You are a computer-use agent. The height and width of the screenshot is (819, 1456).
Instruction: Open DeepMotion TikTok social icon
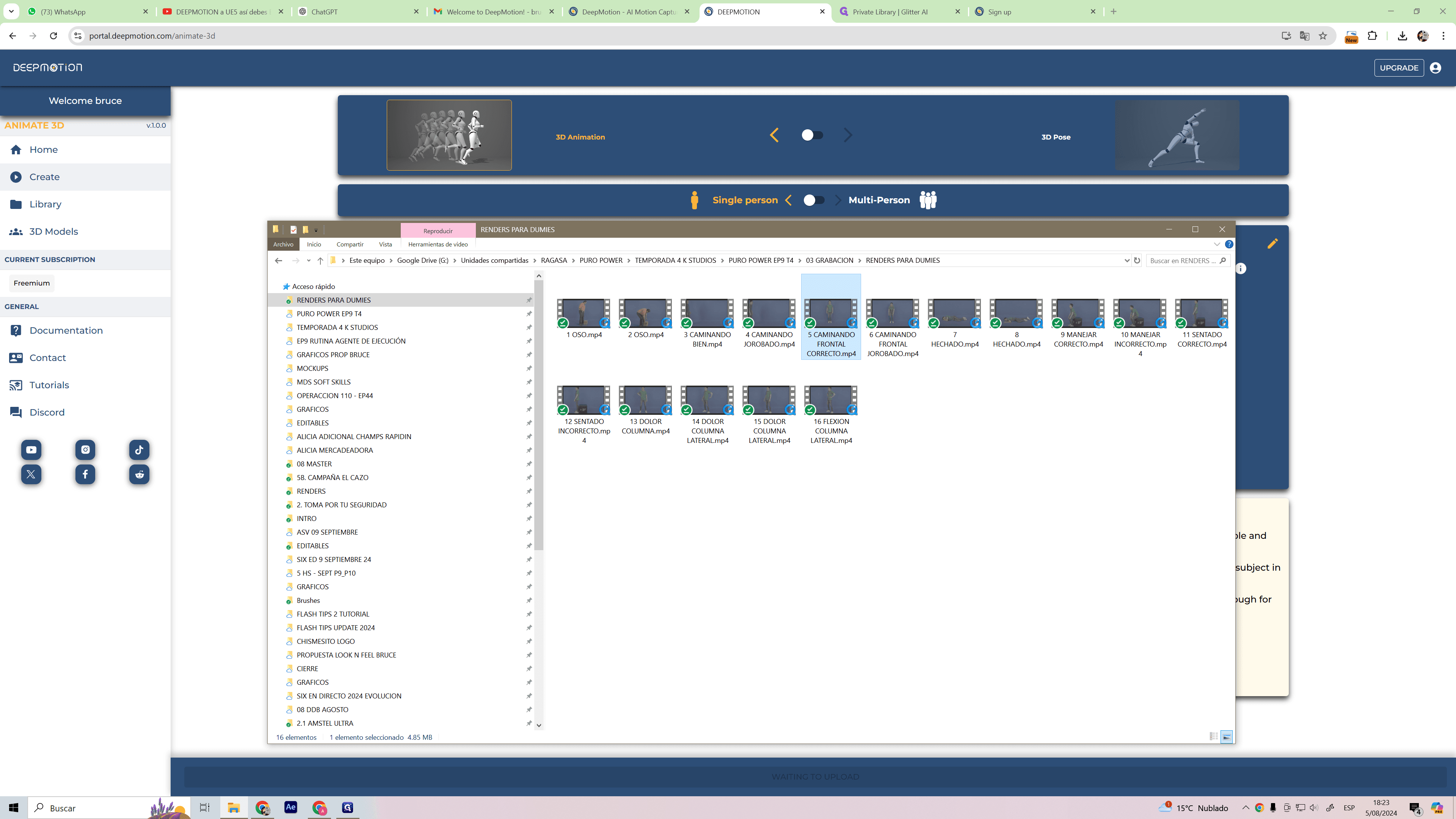tap(139, 450)
